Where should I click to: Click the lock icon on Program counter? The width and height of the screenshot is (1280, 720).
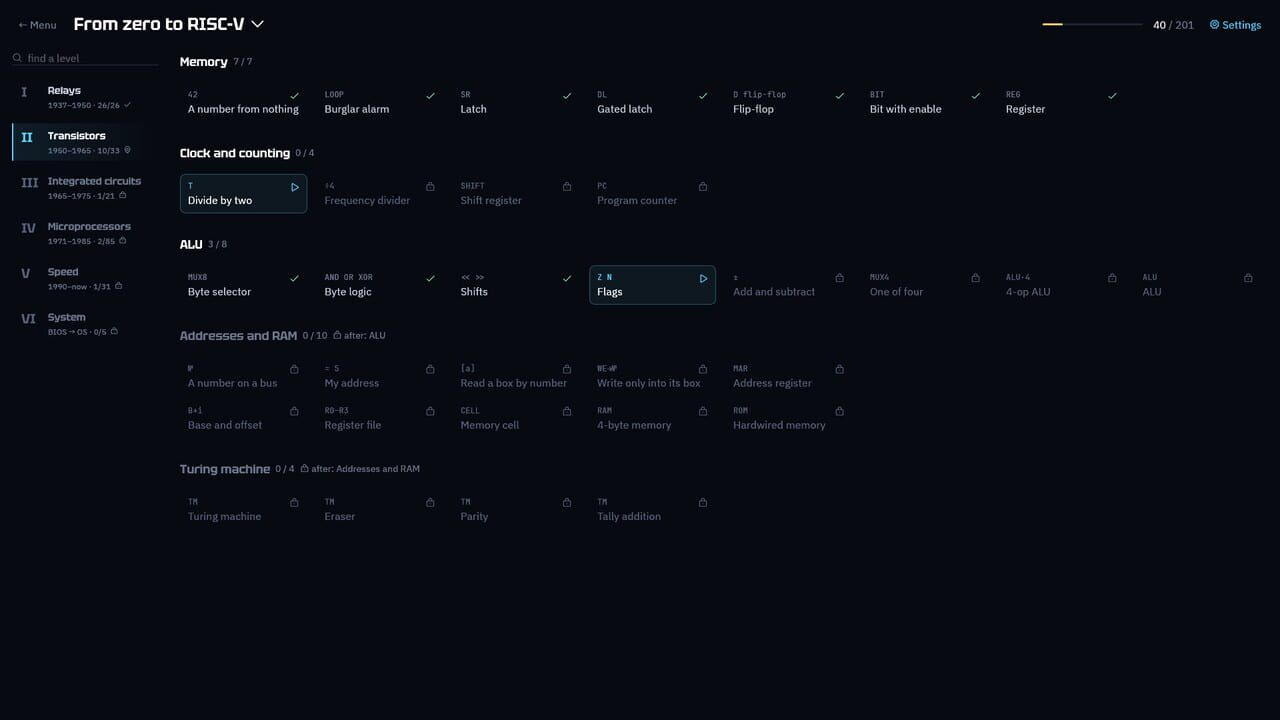pos(703,187)
